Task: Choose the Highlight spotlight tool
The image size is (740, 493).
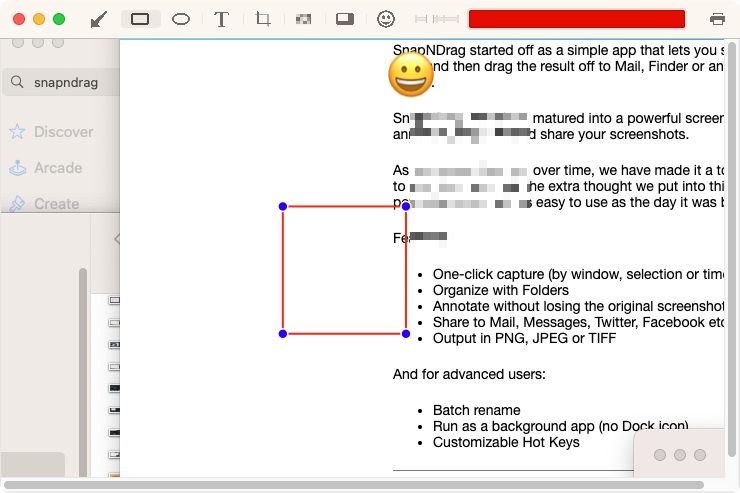Action: [345, 19]
